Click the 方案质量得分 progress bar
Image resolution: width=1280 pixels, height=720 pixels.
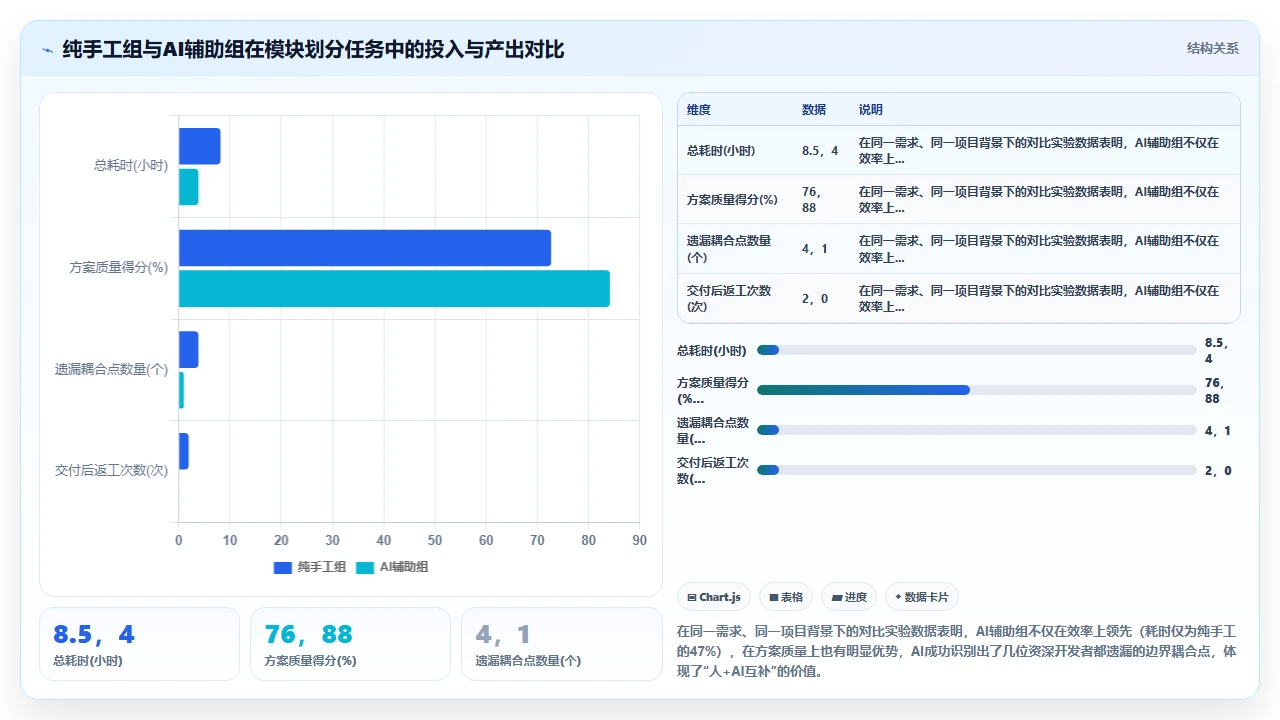tap(977, 390)
